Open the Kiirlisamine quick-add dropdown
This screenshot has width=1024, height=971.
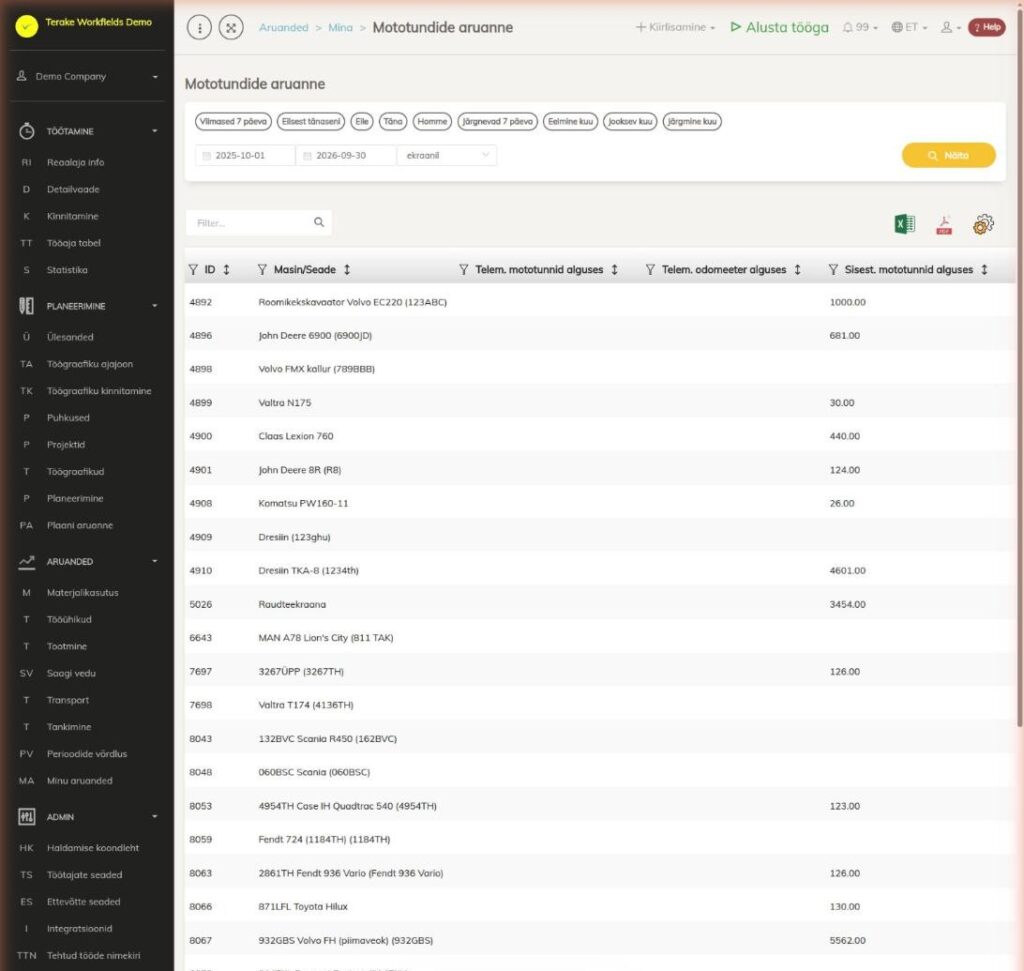(675, 27)
